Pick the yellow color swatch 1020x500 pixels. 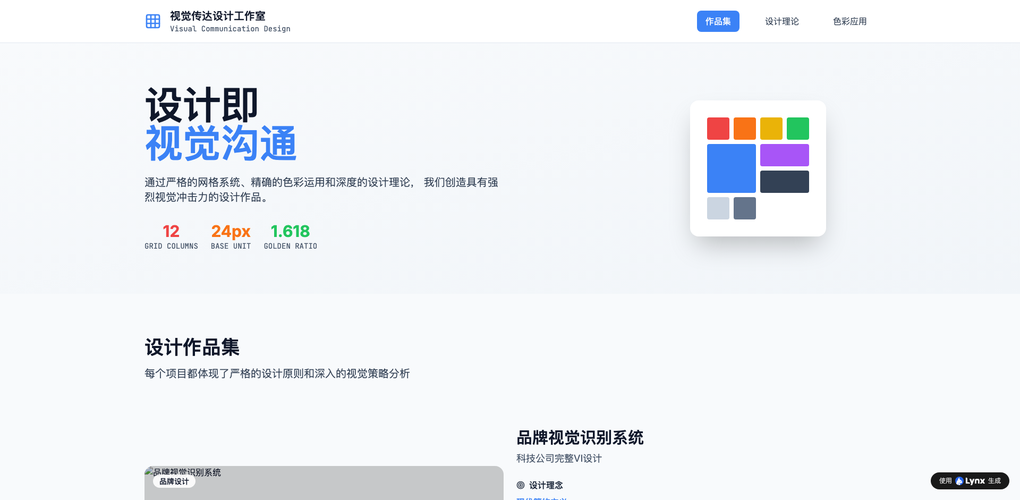point(772,129)
